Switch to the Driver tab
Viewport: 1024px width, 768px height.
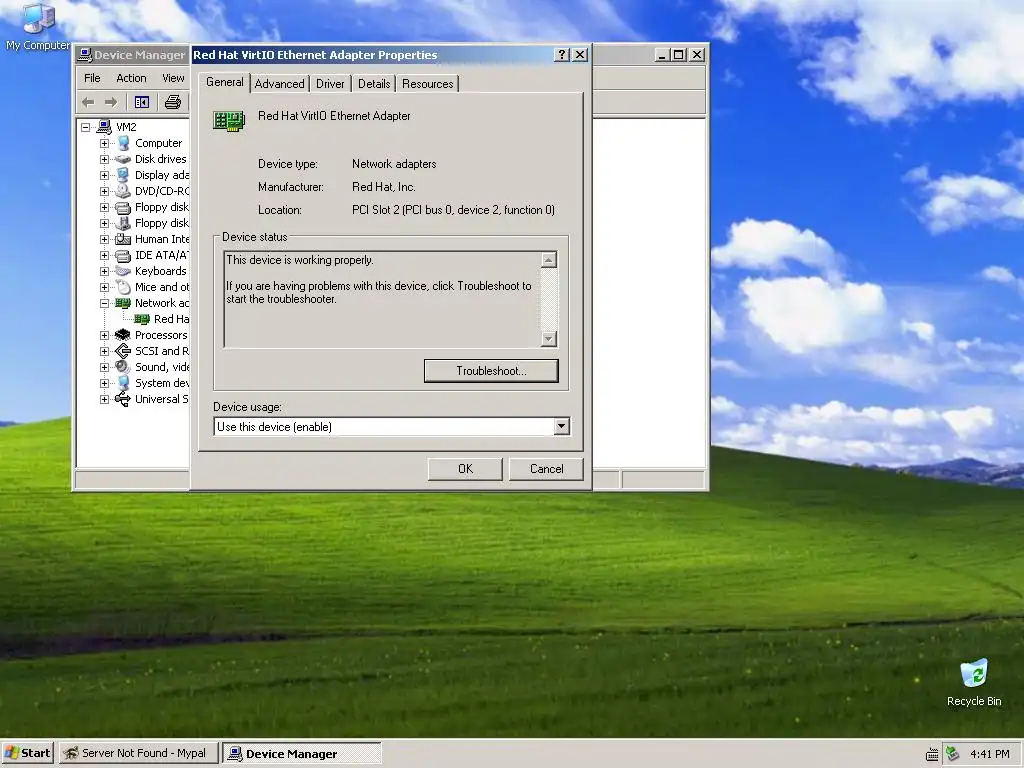(x=330, y=84)
